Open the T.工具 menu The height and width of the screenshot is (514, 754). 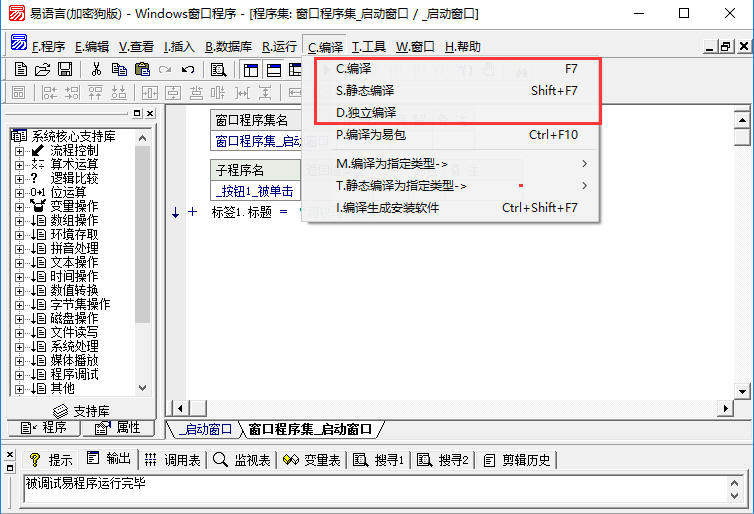(x=369, y=47)
